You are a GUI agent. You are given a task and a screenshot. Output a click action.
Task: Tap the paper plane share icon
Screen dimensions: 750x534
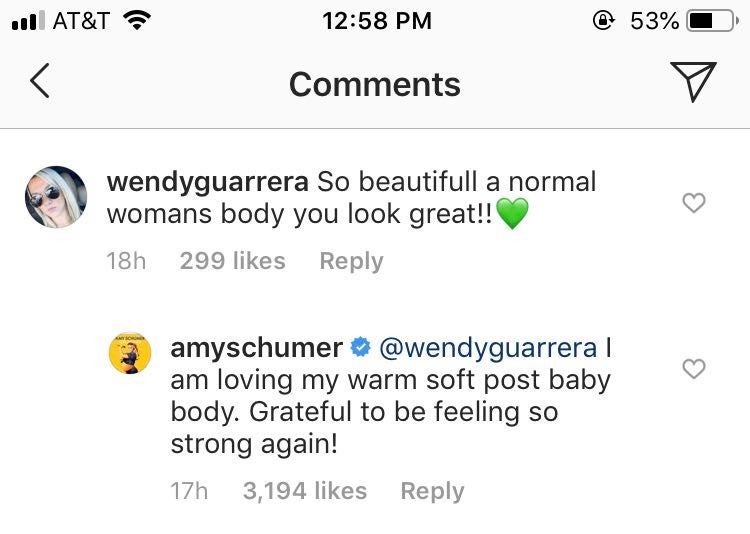[691, 83]
